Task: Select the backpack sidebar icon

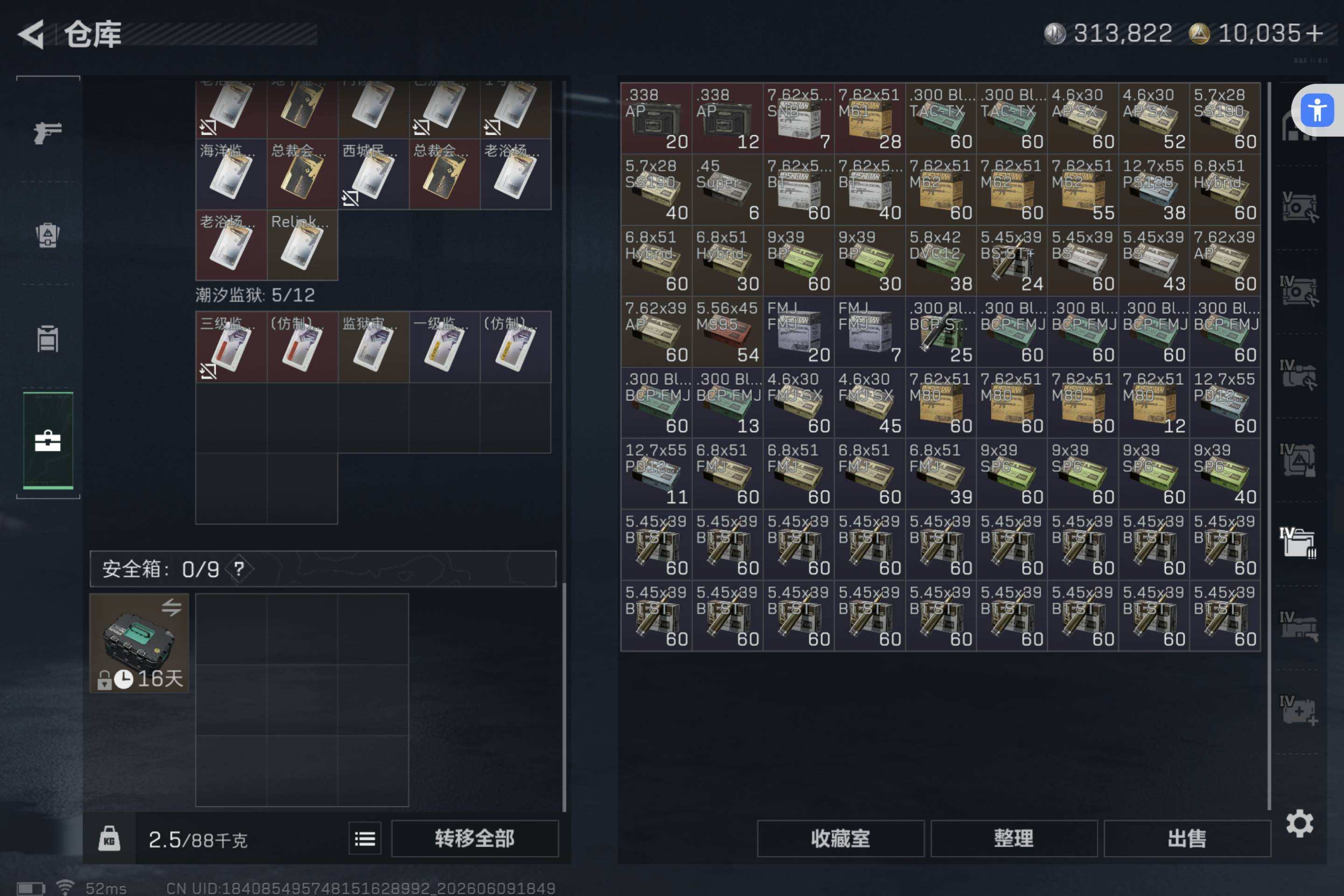Action: pyautogui.click(x=48, y=235)
